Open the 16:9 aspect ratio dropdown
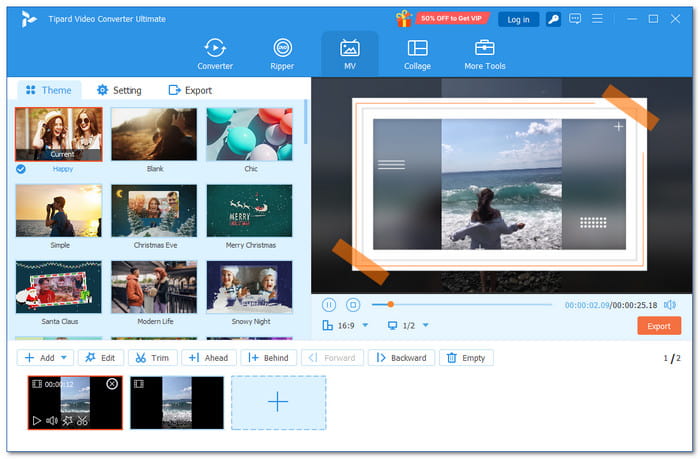The image size is (700, 459). tap(365, 325)
